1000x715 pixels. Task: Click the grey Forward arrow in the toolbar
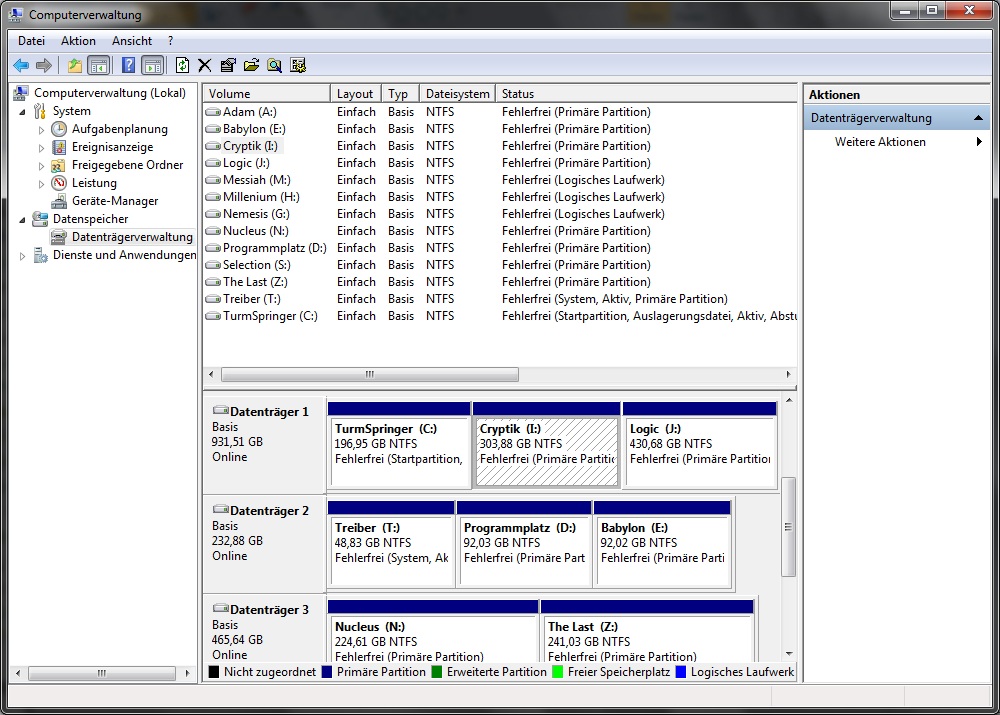click(x=44, y=65)
